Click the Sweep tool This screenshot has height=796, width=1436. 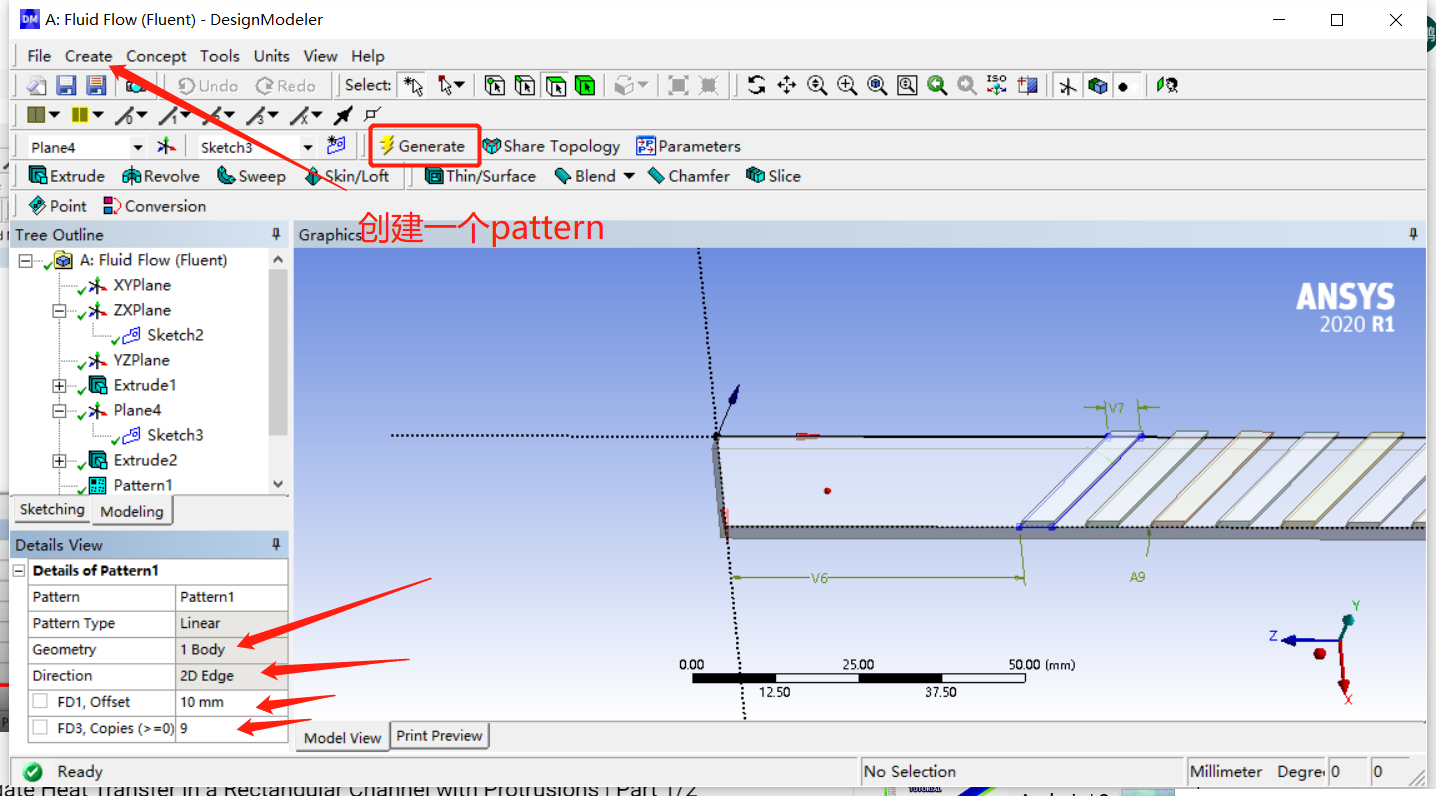point(250,176)
